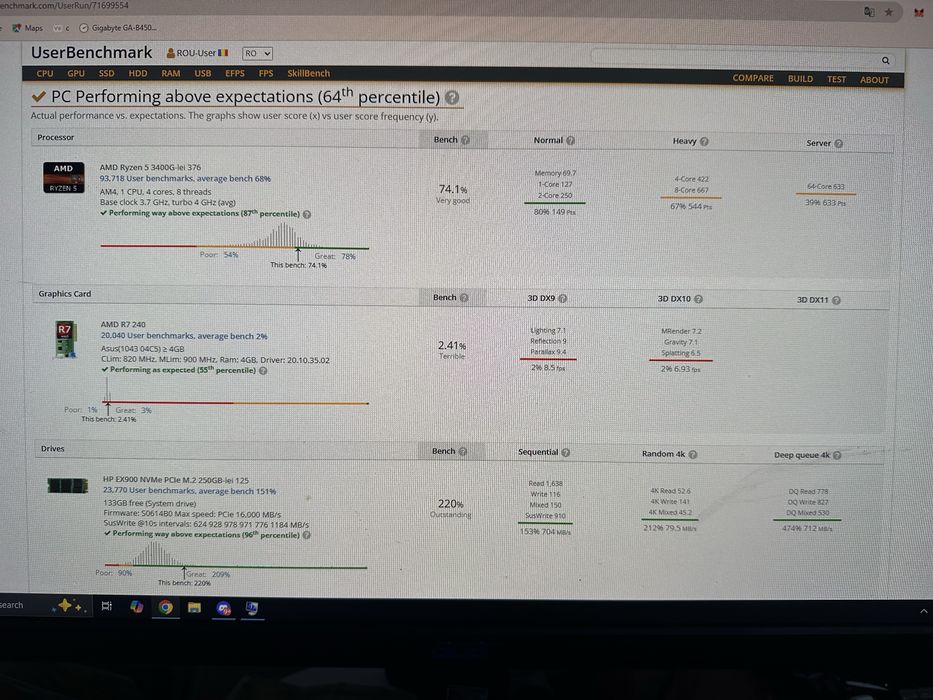Click the AMD Ryzen 5 processor logo
933x700 pixels.
[x=64, y=177]
